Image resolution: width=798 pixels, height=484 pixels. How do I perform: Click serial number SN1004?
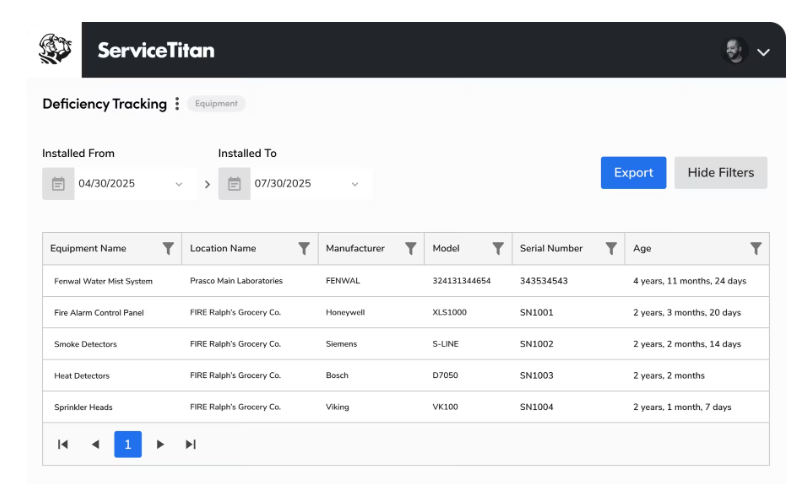tap(536, 407)
